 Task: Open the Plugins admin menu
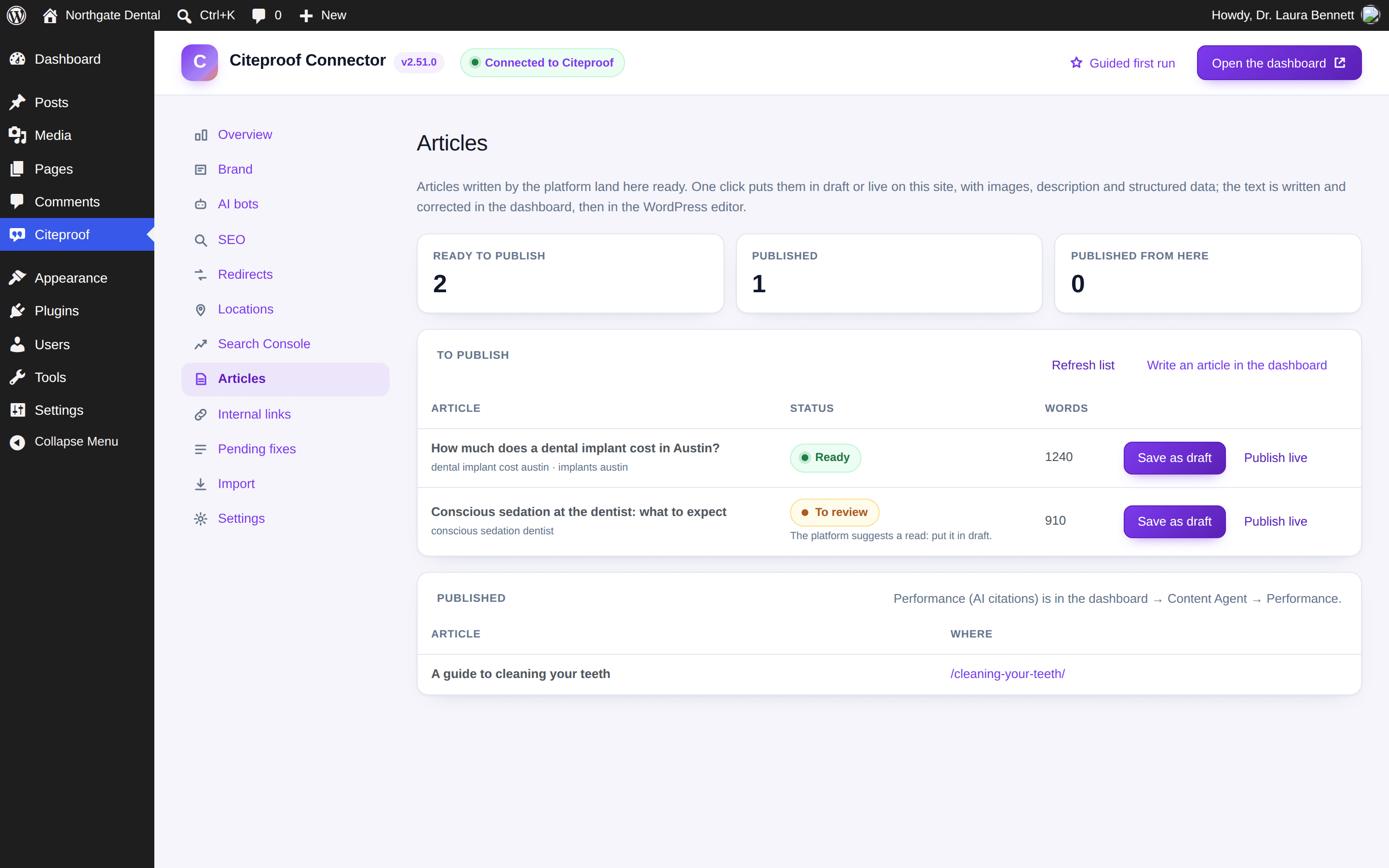pos(77,311)
